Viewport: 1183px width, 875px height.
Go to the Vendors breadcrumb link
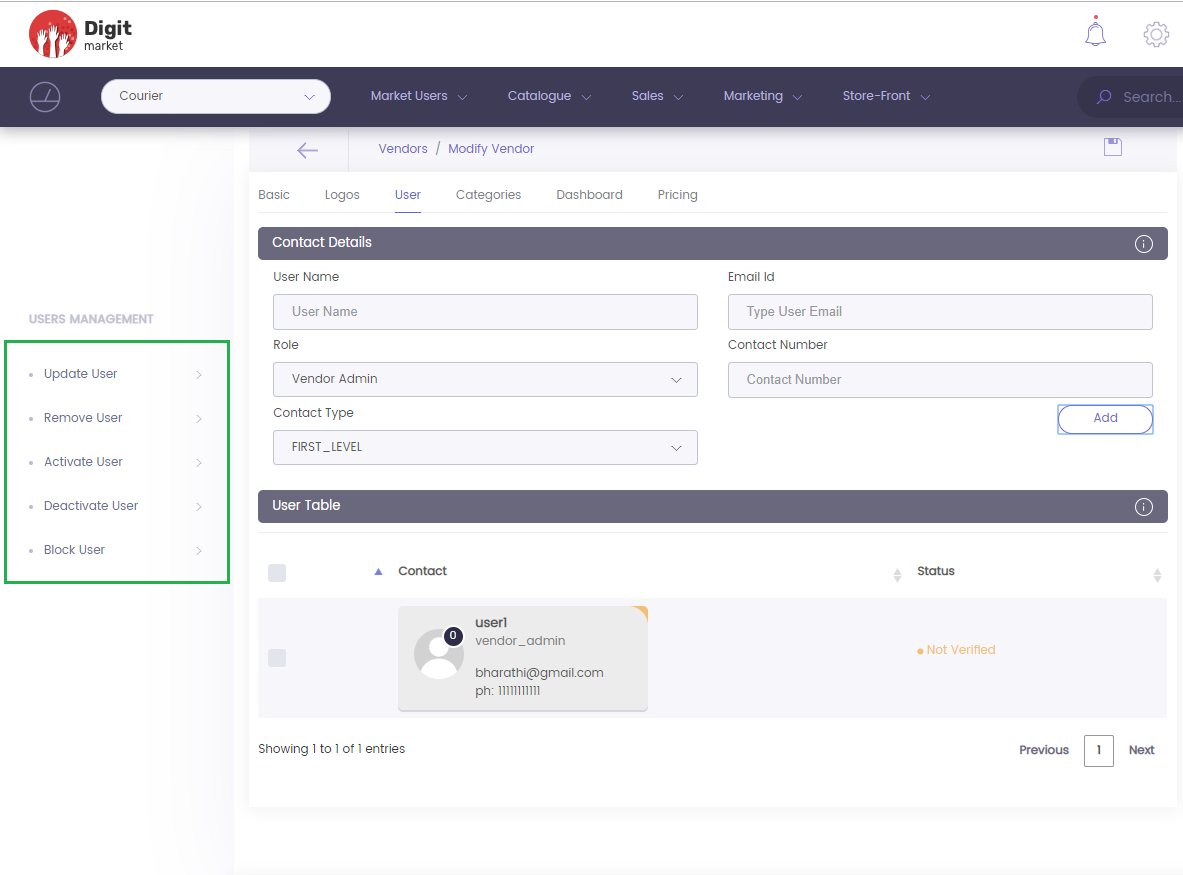[x=403, y=149]
